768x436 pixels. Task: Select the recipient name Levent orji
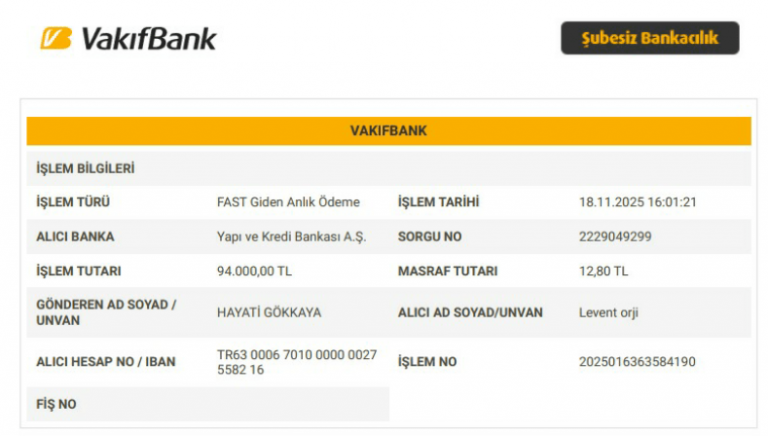pos(608,313)
